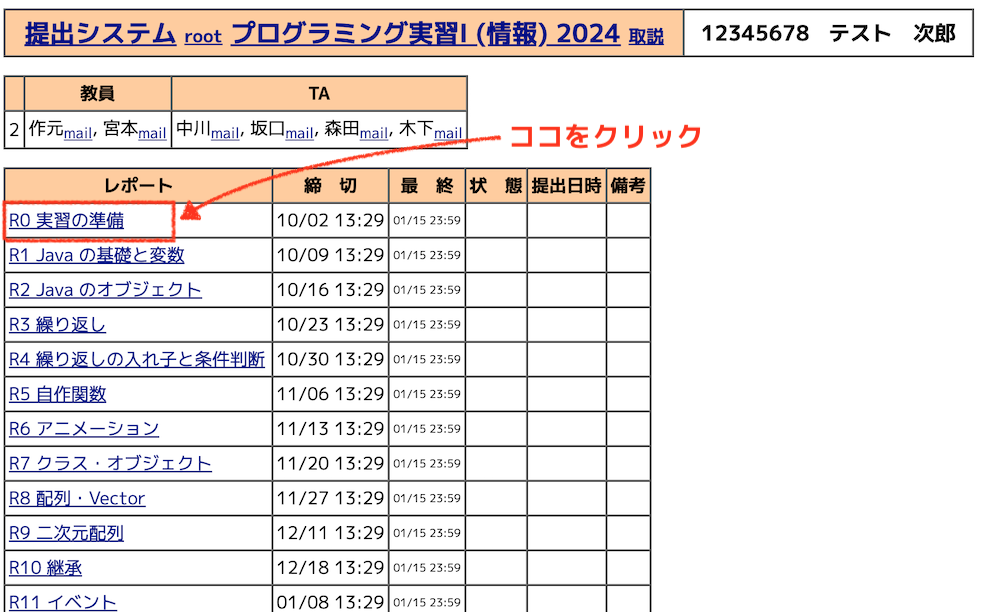Email TA 森田 via mail link
Viewport: 1000px width, 612px height.
(x=374, y=133)
